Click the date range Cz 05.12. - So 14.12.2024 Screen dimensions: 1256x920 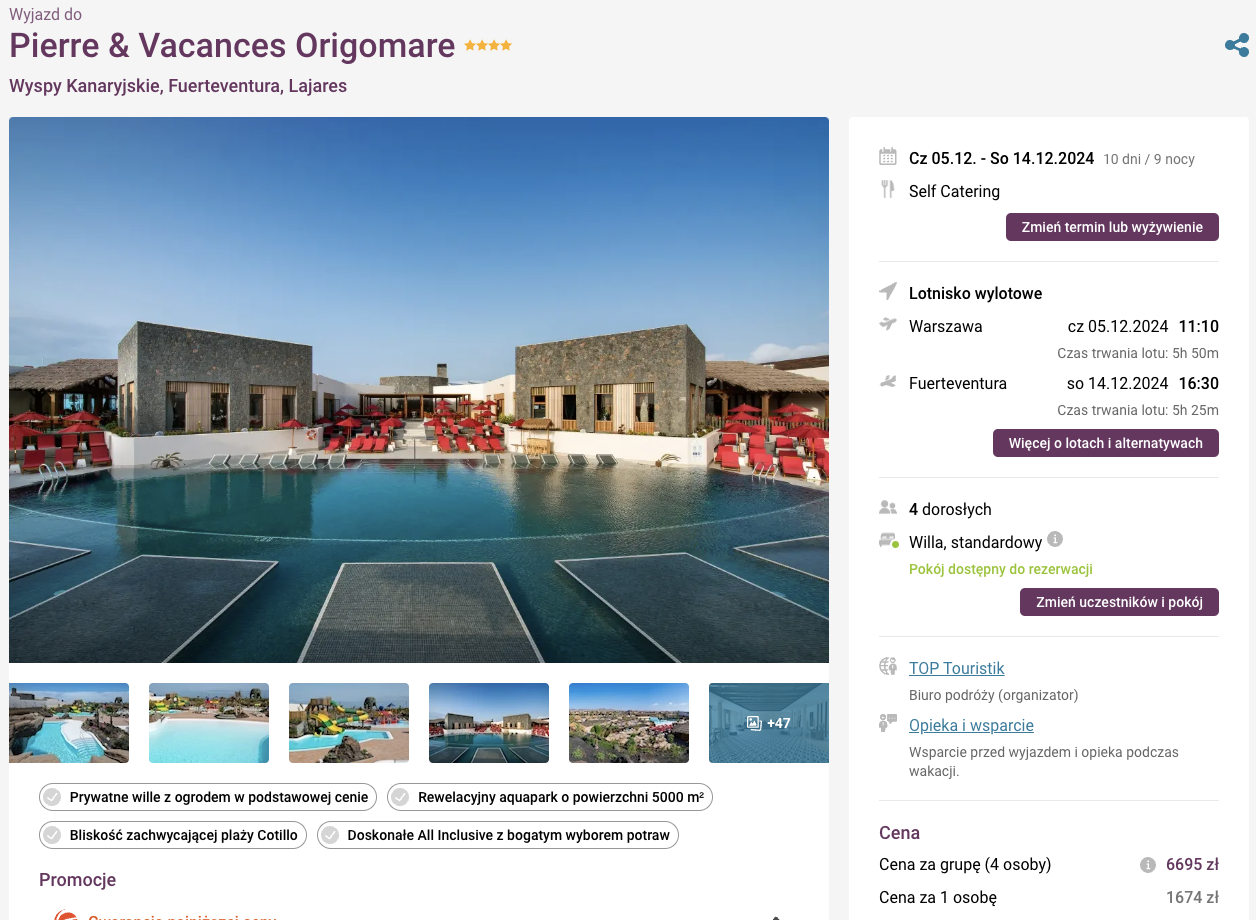pyautogui.click(x=1001, y=158)
